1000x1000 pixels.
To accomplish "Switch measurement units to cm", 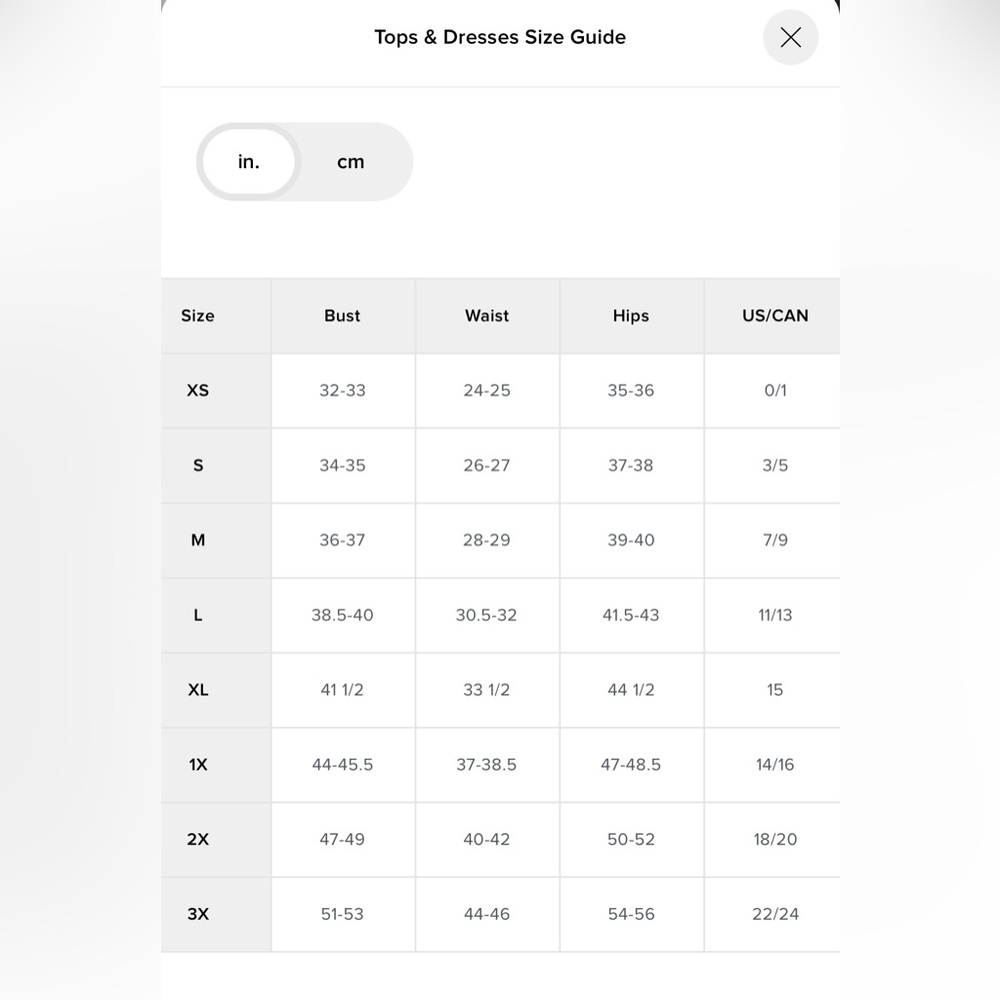I will tap(350, 162).
